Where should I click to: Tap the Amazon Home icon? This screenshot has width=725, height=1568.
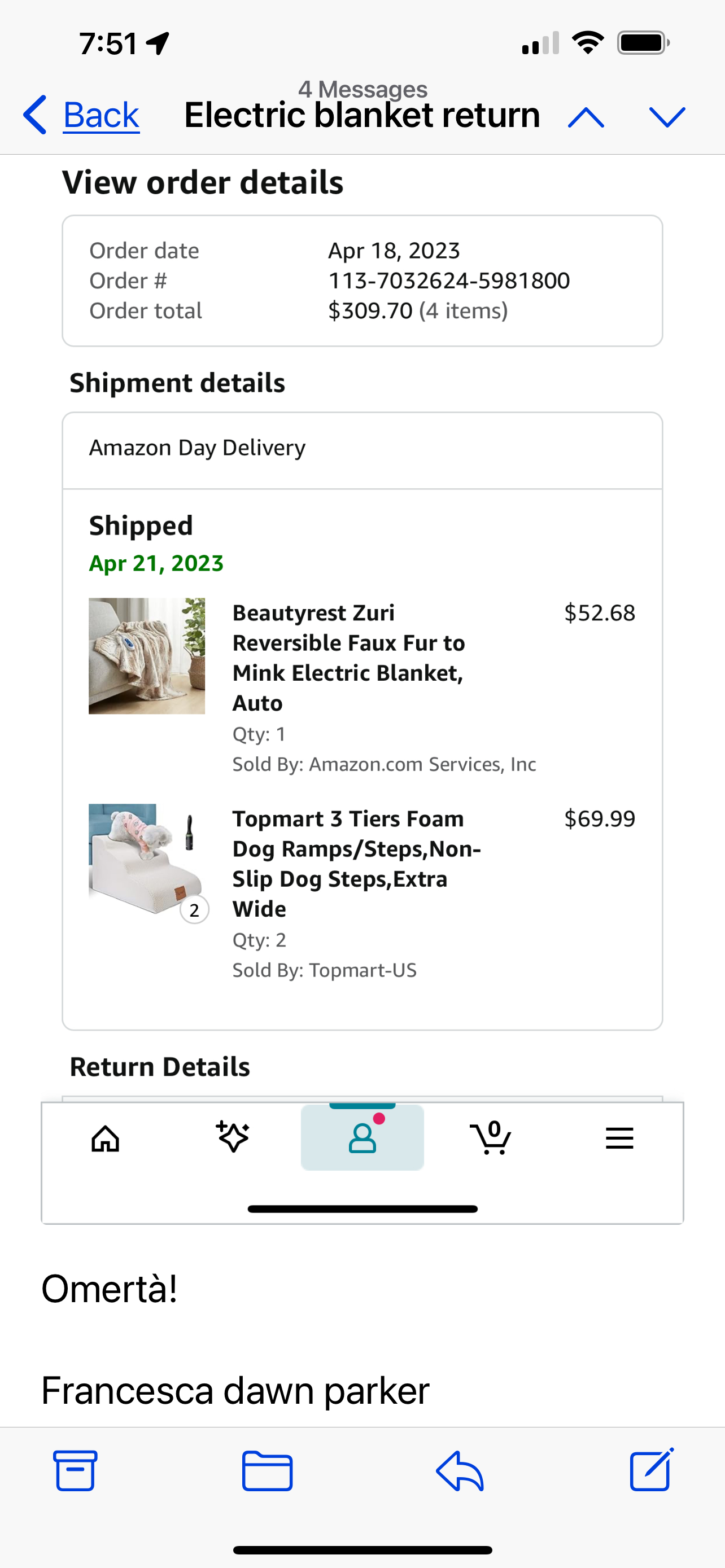106,1138
